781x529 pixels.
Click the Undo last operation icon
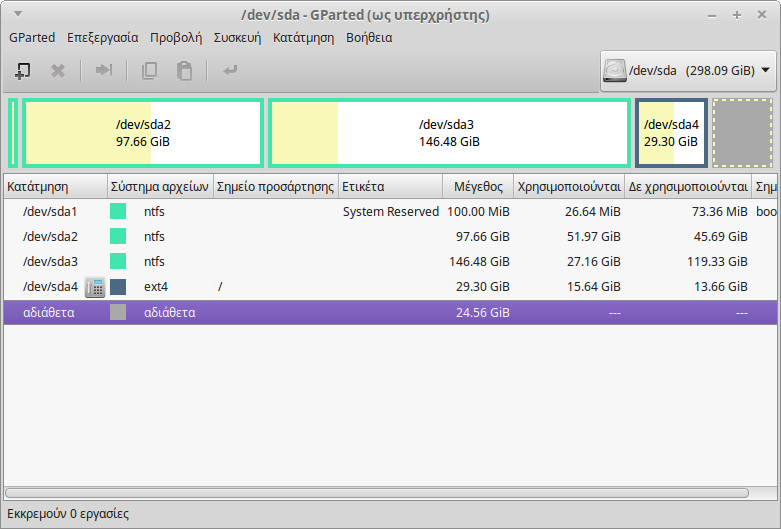point(230,70)
